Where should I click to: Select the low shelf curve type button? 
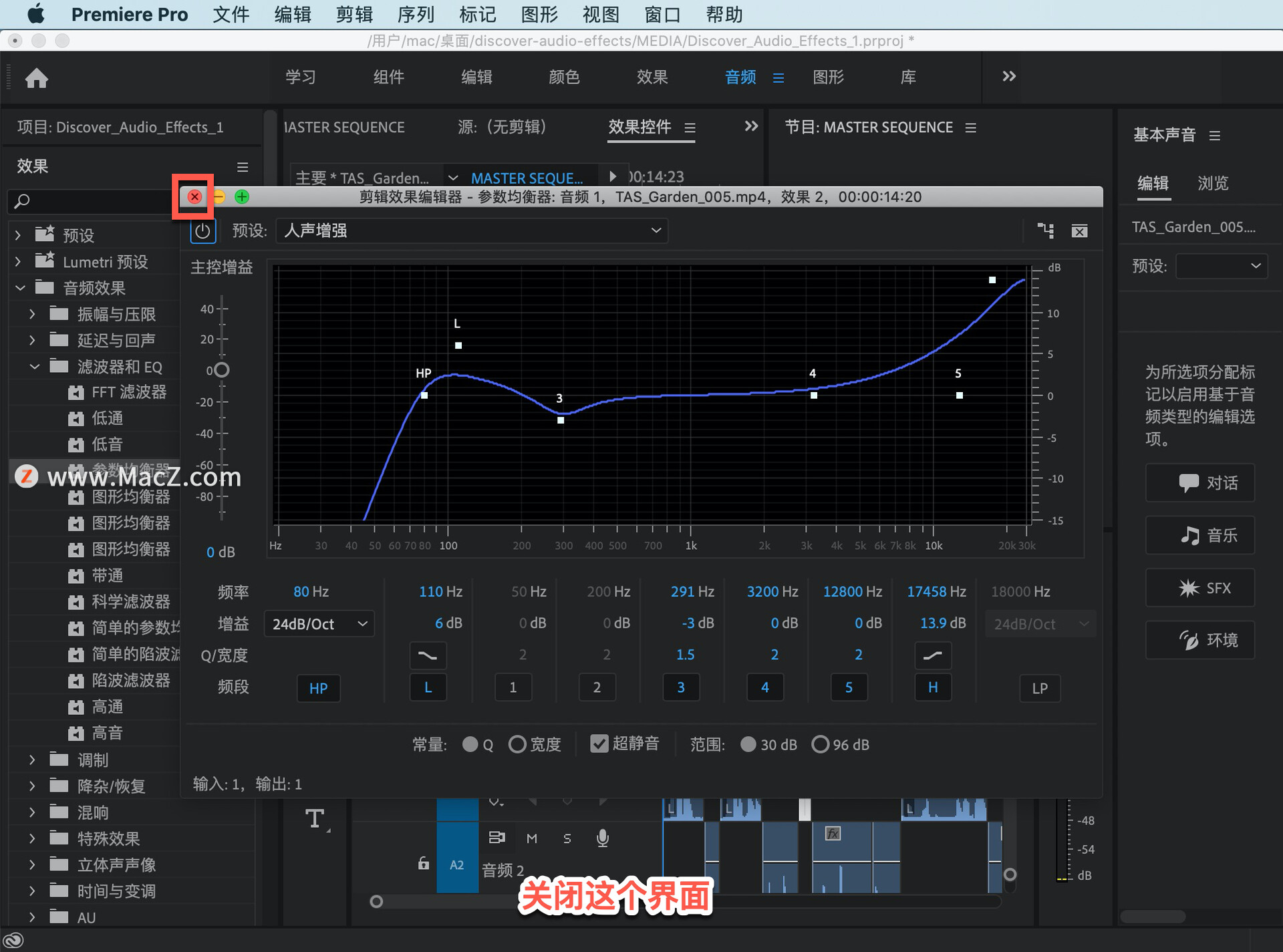[x=428, y=655]
